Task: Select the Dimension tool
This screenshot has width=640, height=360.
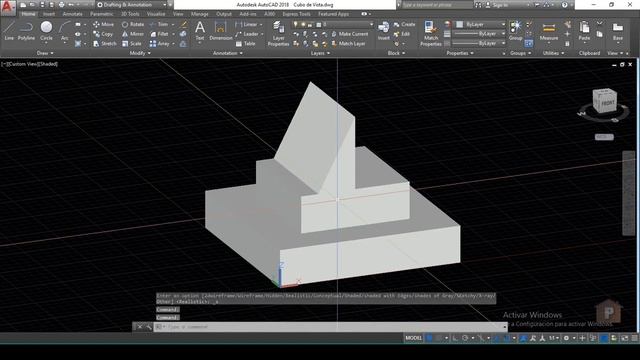Action: [220, 31]
